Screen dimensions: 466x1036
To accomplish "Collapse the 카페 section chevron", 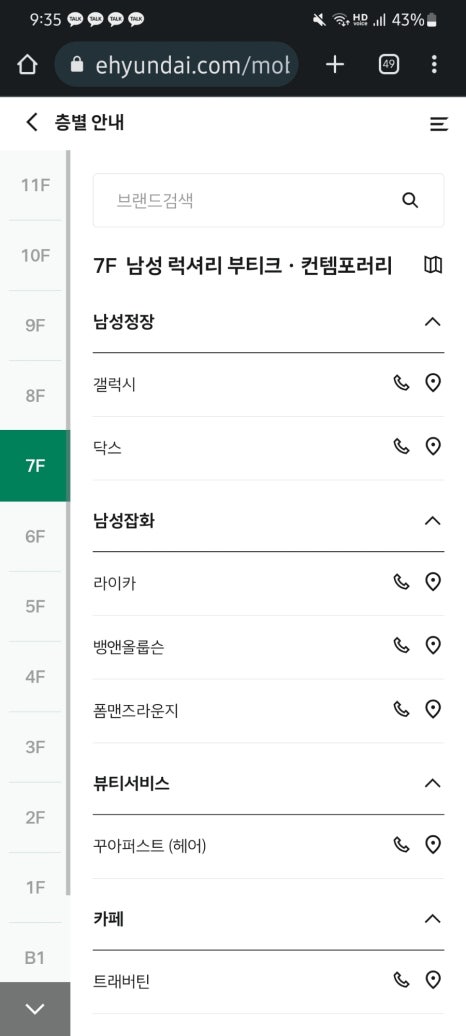I will point(432,918).
